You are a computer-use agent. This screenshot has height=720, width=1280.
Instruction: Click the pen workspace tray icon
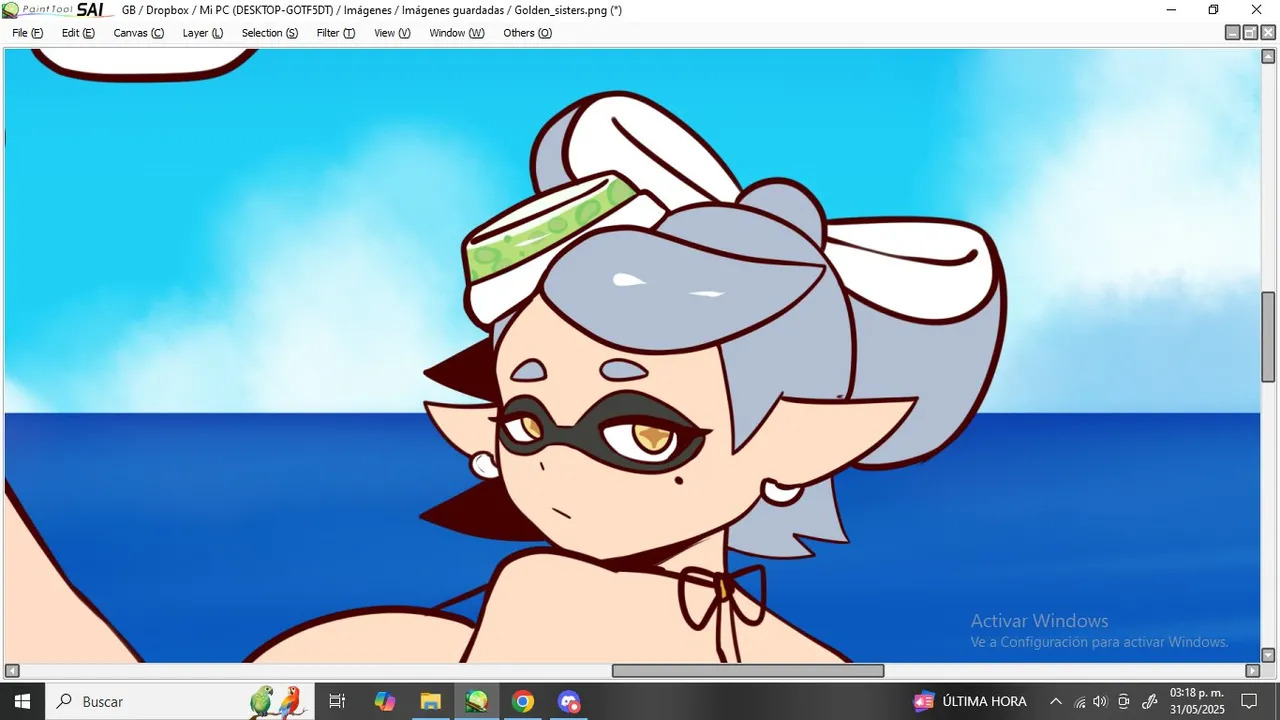tap(1149, 701)
